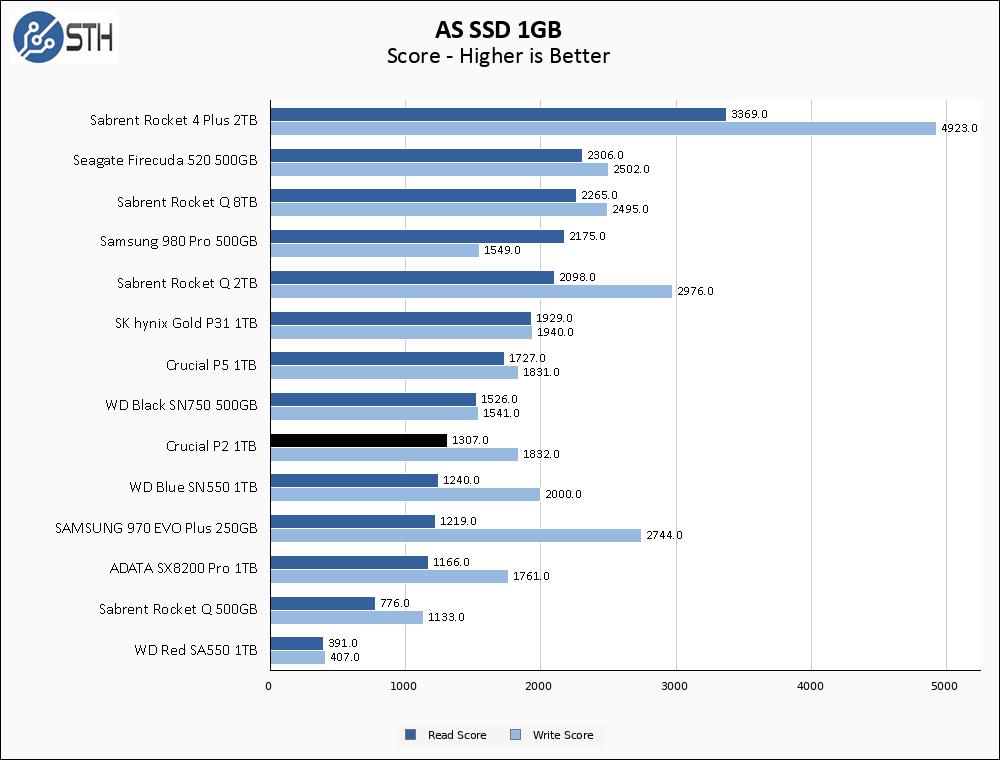Click the 1929.0 read score value
This screenshot has height=760, width=1000.
554,318
